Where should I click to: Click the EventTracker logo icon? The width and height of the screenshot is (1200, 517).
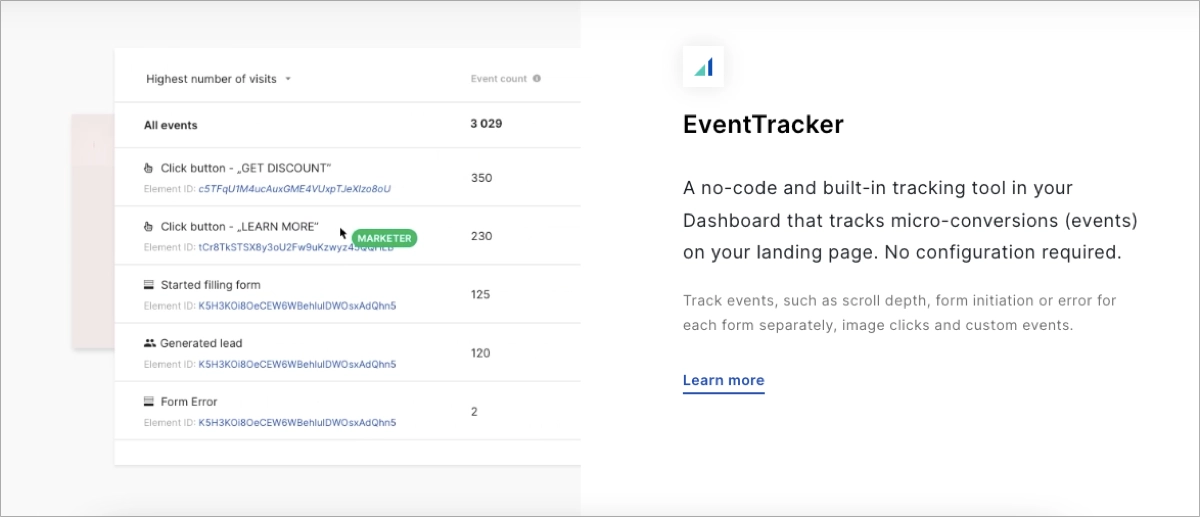pyautogui.click(x=703, y=67)
